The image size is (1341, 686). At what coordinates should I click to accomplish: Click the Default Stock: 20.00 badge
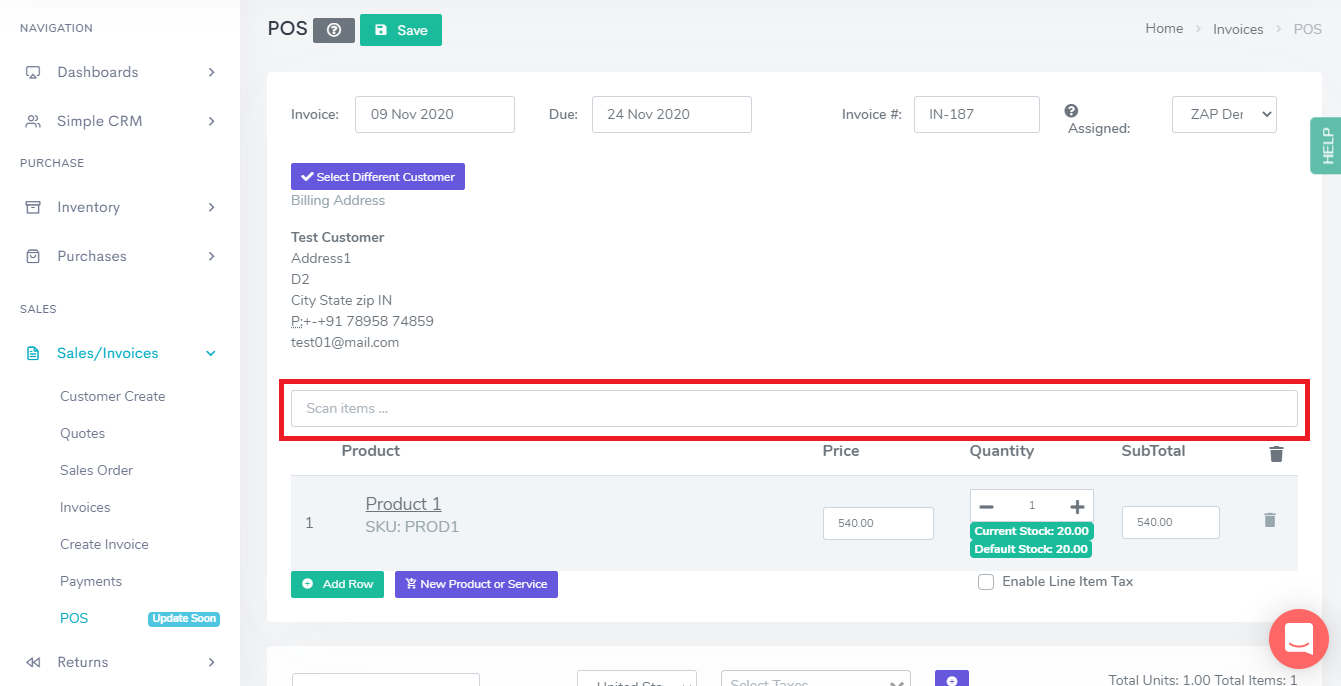coord(1031,549)
